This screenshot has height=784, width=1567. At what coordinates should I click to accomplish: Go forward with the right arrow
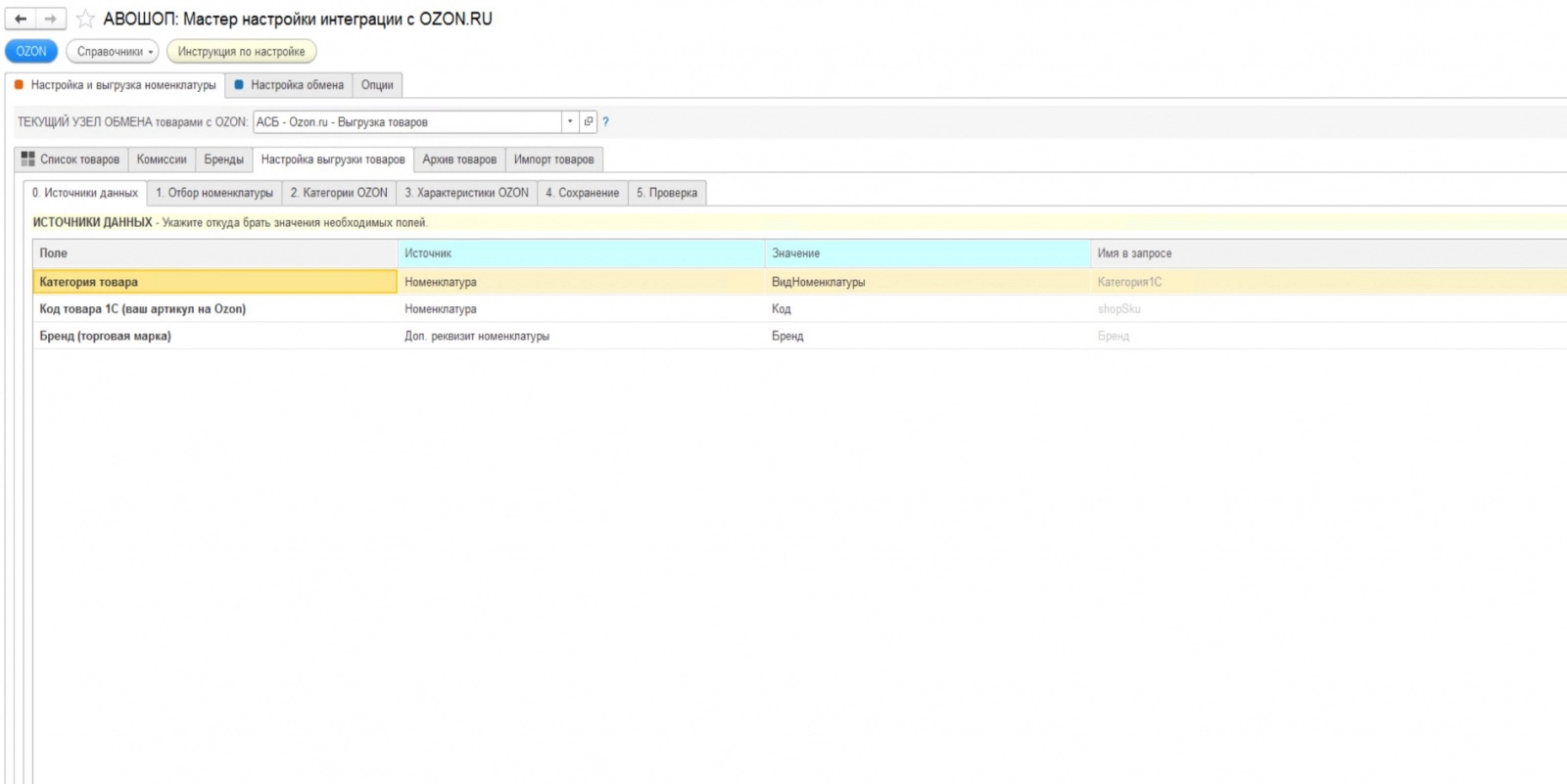(x=50, y=19)
